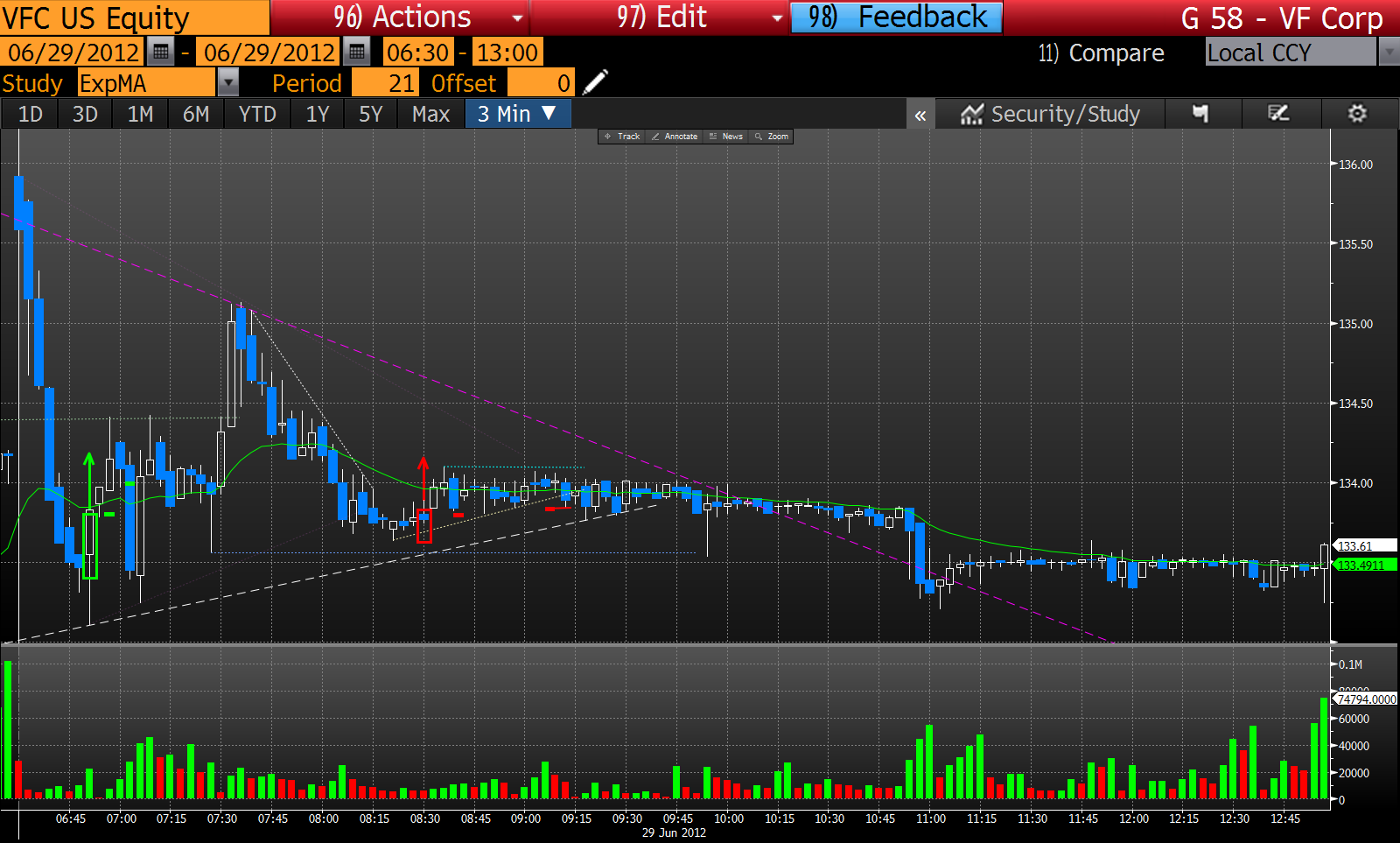This screenshot has height=843, width=1400.
Task: Edit the VFC US Equity ticker field
Action: 135,18
